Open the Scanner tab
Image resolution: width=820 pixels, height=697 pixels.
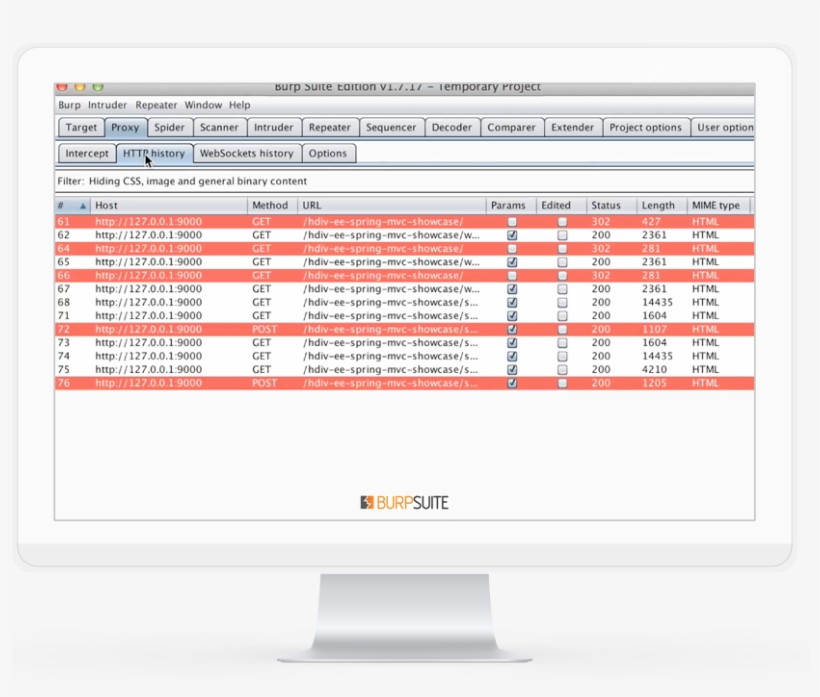[x=219, y=127]
